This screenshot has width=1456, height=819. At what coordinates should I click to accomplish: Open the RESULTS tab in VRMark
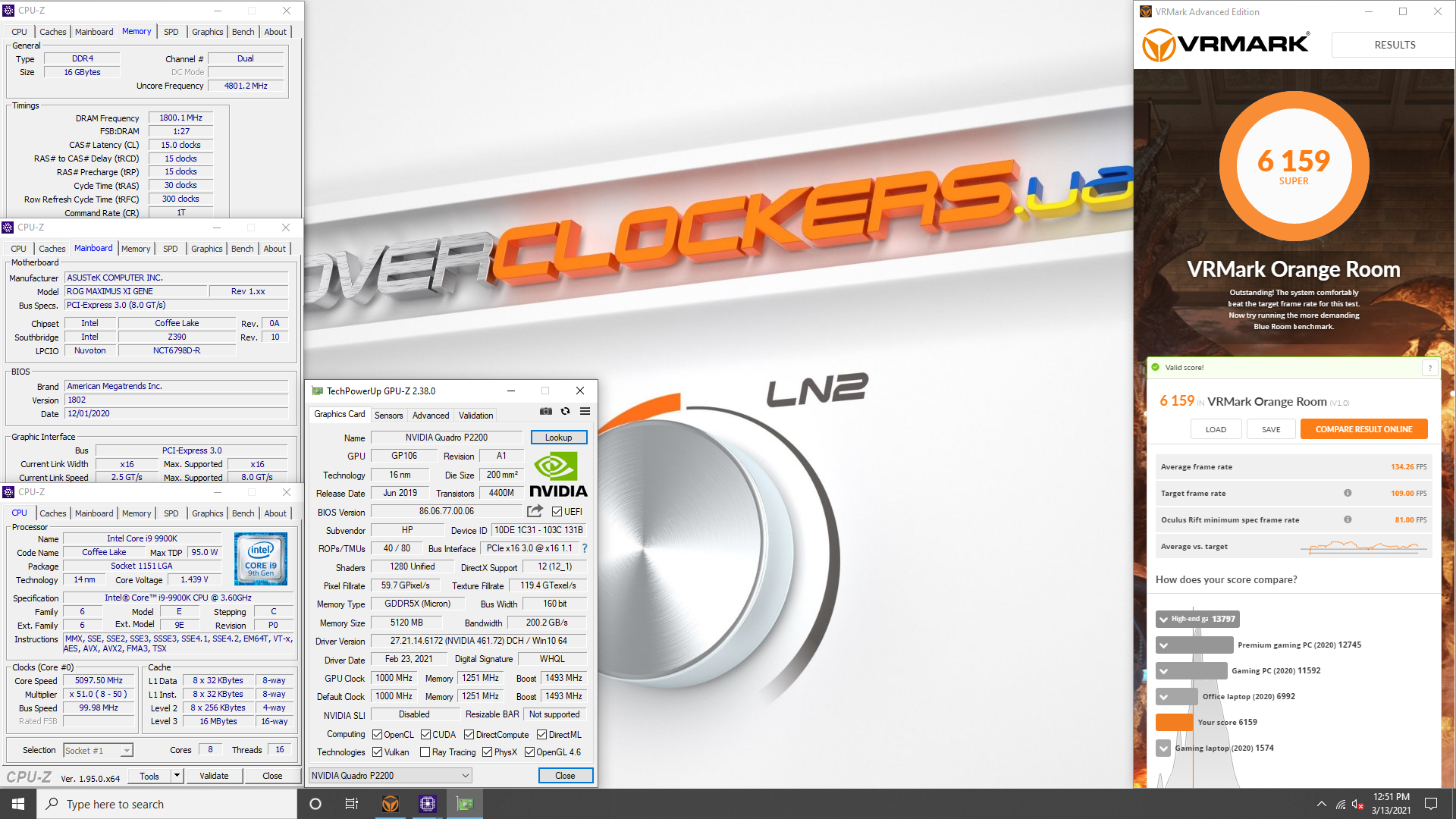tap(1394, 45)
